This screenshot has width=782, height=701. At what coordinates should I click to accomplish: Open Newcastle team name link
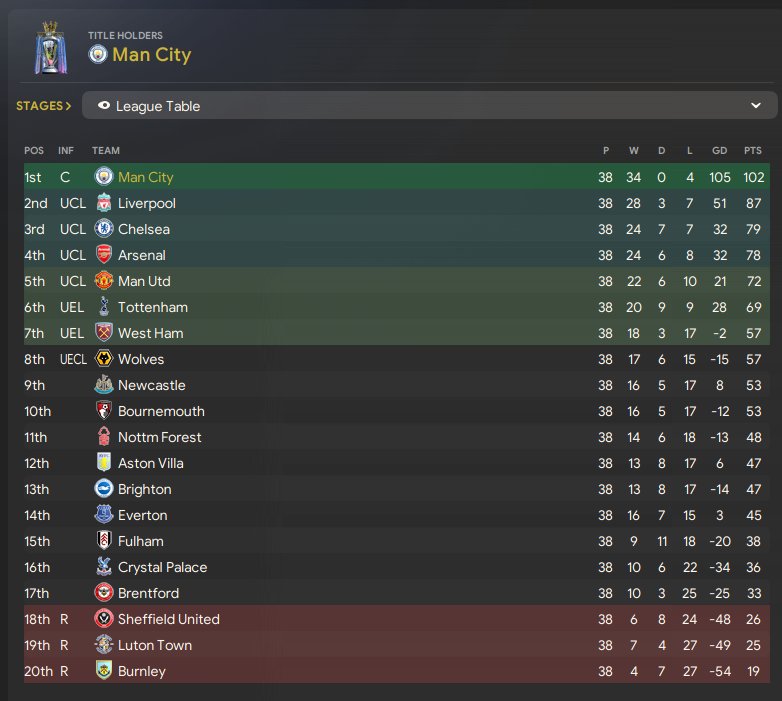(x=151, y=385)
